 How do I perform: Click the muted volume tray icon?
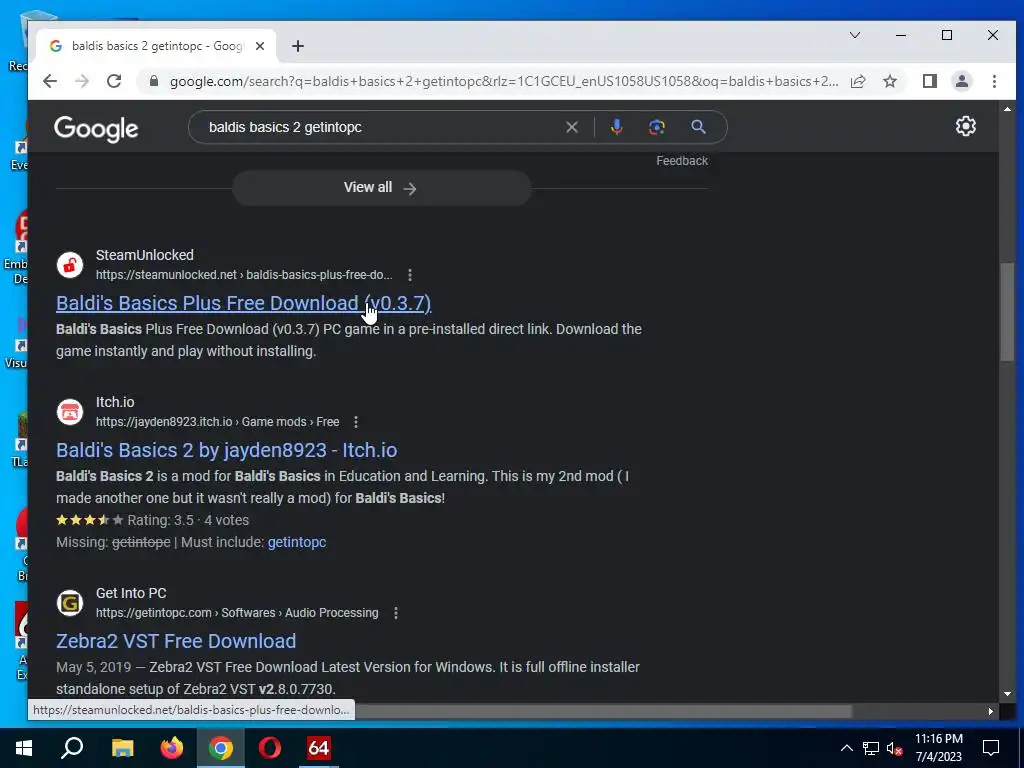click(x=895, y=748)
